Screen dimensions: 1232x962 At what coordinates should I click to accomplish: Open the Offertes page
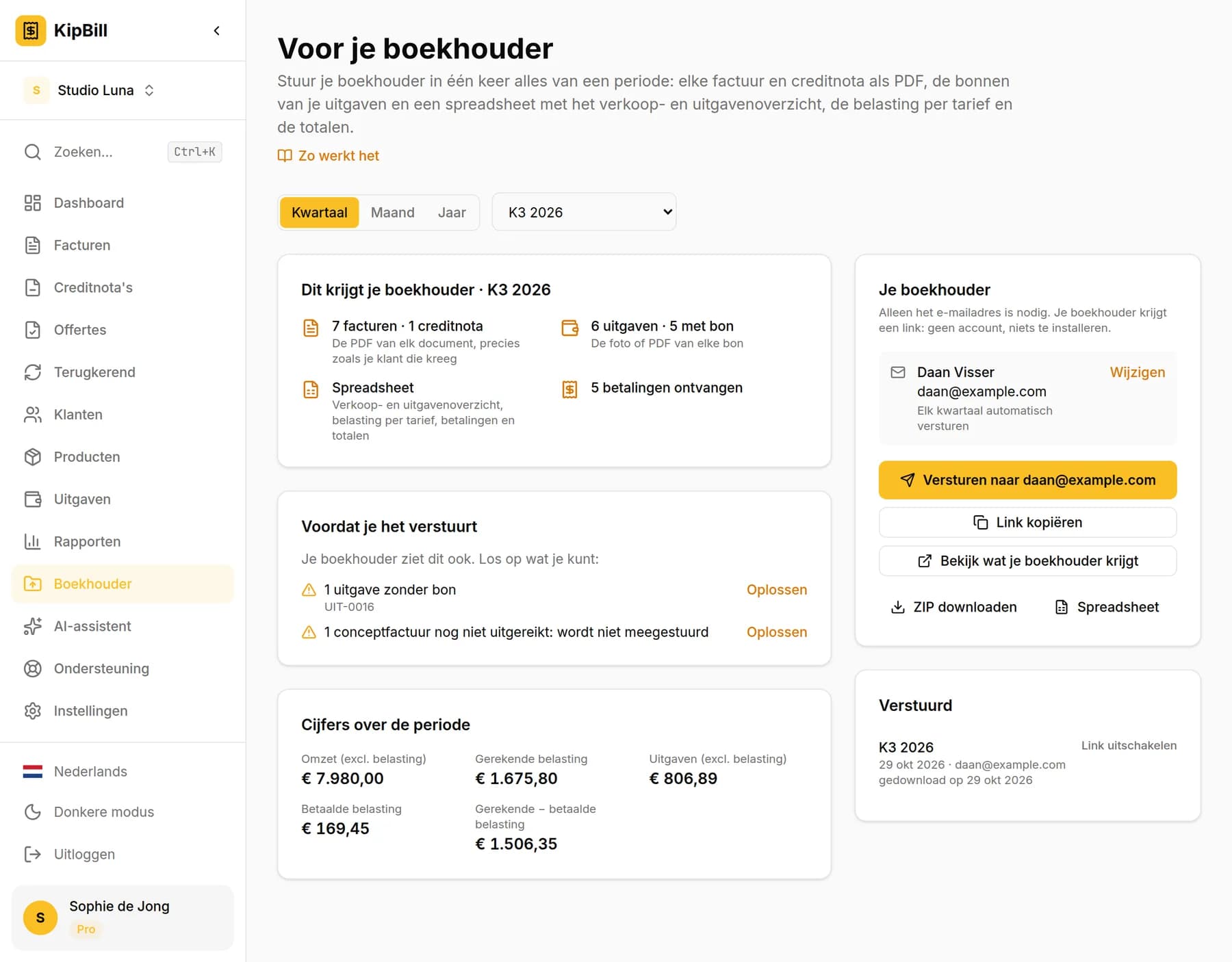[x=123, y=330]
